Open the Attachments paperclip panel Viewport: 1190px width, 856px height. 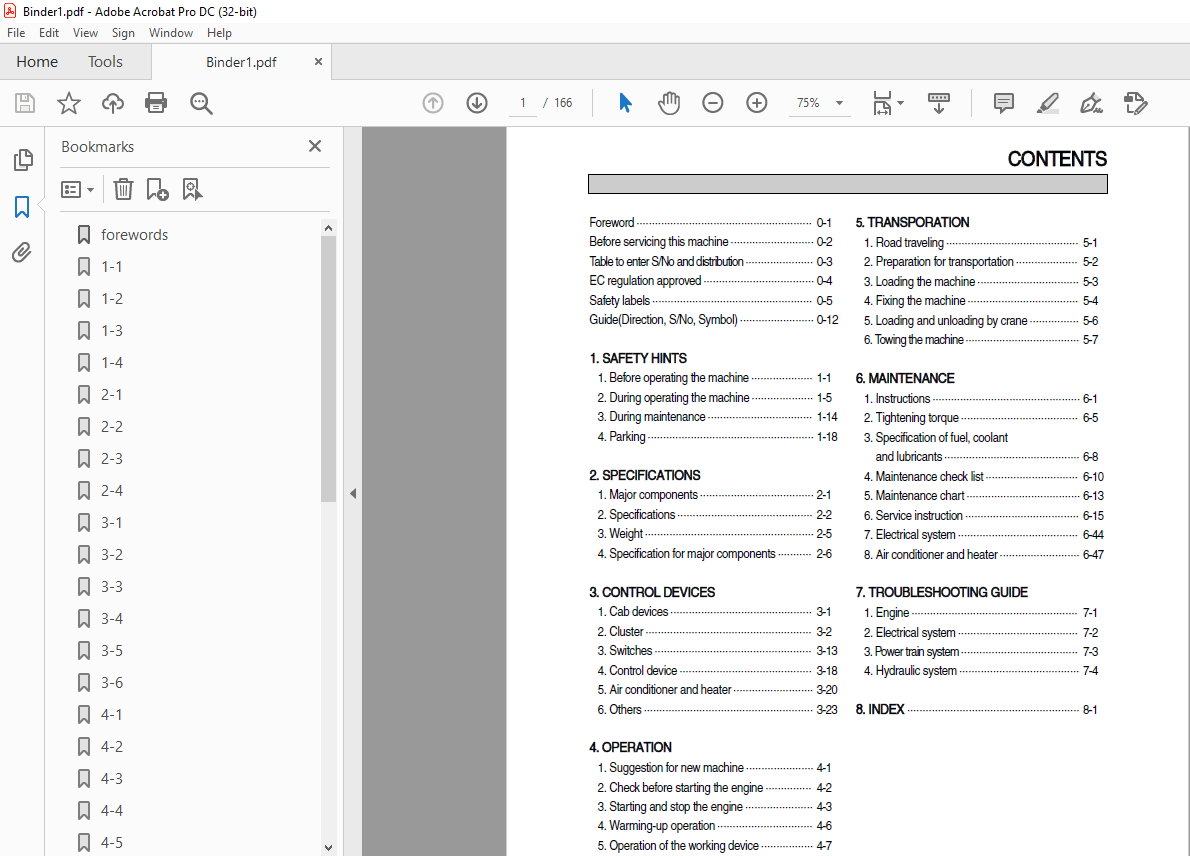point(22,252)
